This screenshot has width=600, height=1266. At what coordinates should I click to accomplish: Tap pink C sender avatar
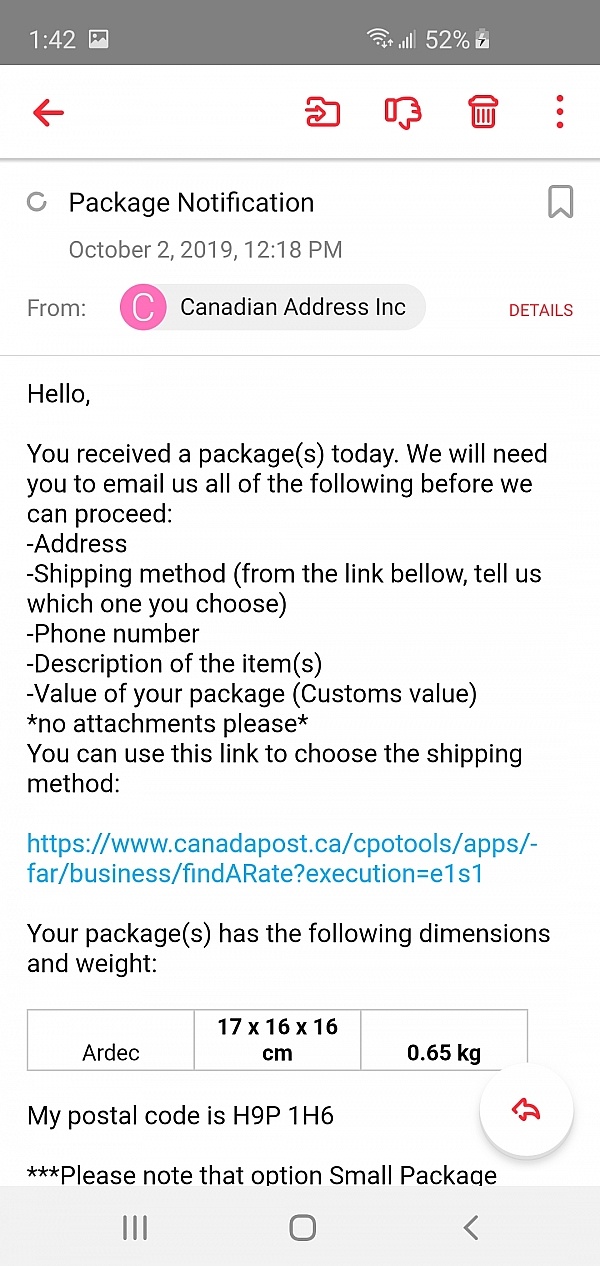click(x=143, y=308)
